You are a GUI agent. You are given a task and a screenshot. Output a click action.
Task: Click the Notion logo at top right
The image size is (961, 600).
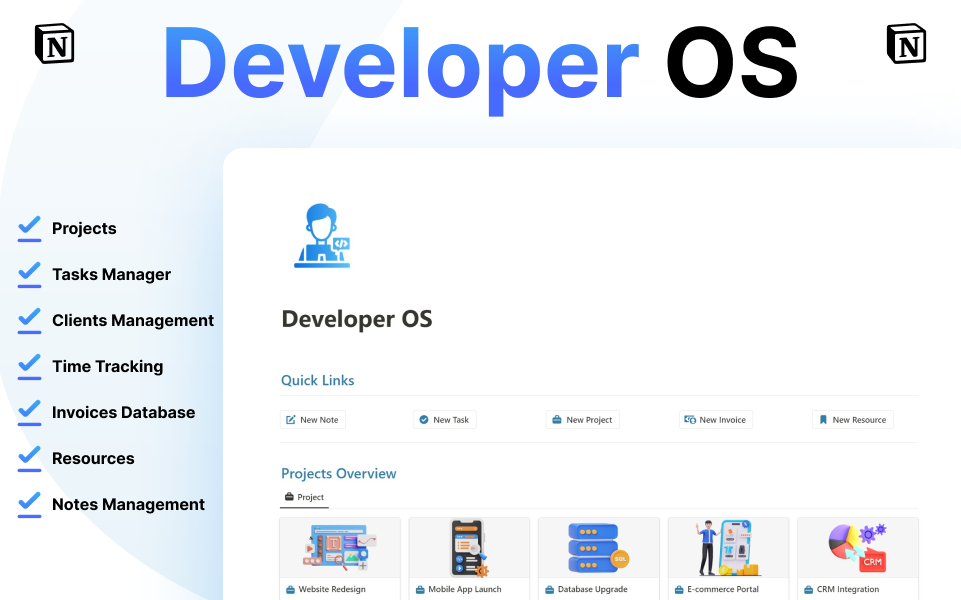tap(906, 44)
